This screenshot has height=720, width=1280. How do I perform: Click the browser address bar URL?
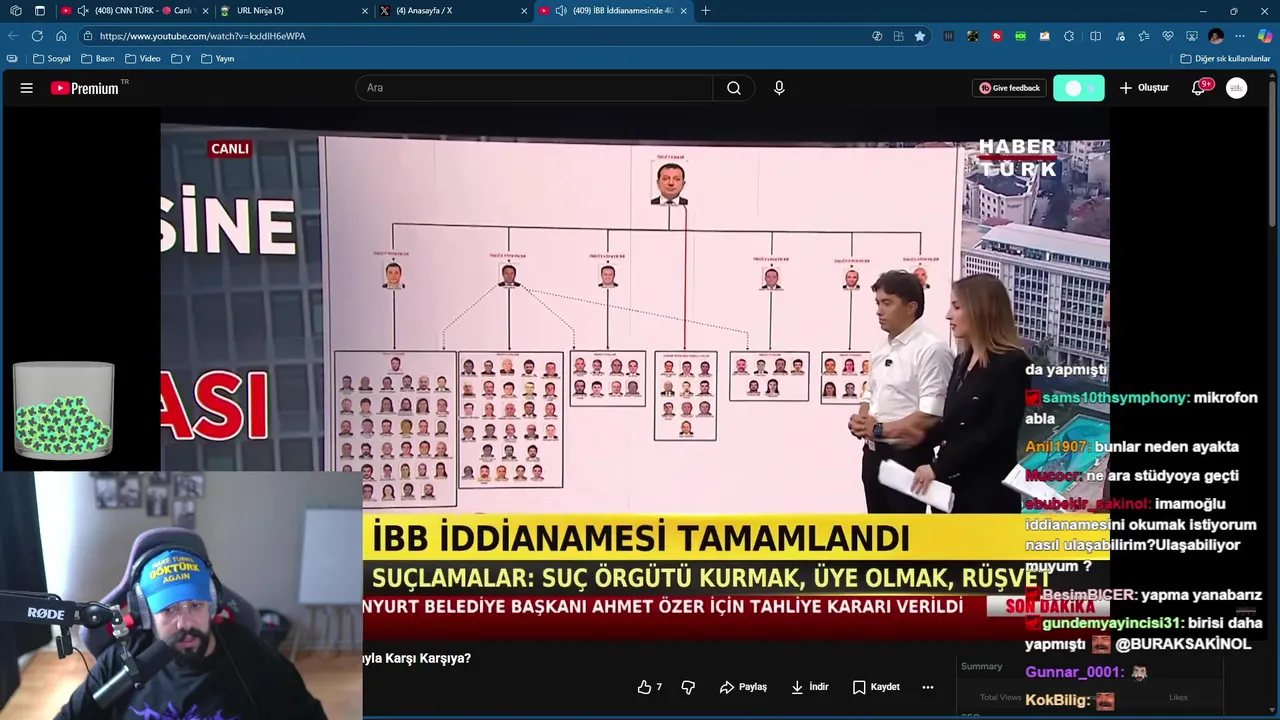pos(203,36)
